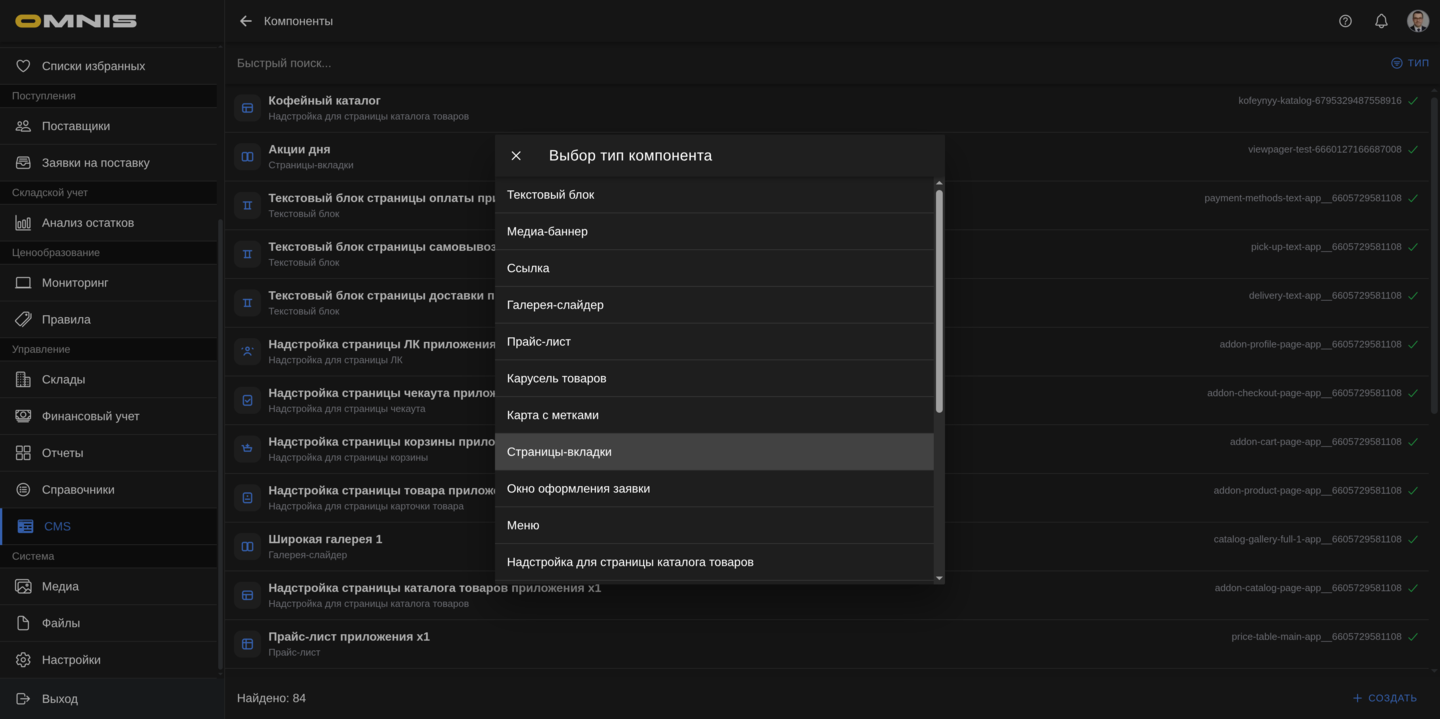Click the Поступления section header

pos(44,96)
